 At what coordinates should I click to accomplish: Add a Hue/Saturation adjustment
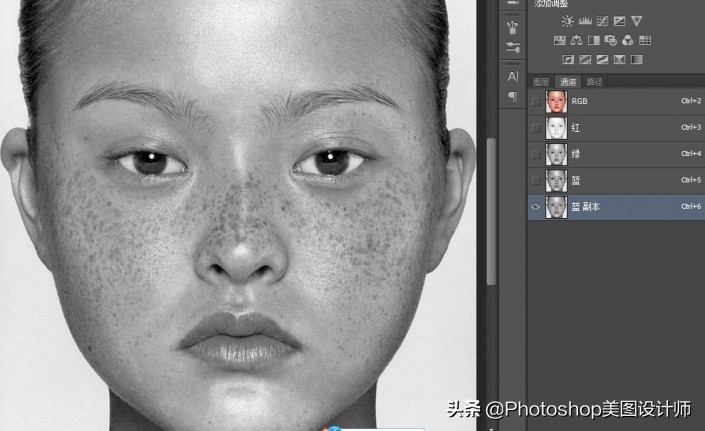[x=559, y=40]
